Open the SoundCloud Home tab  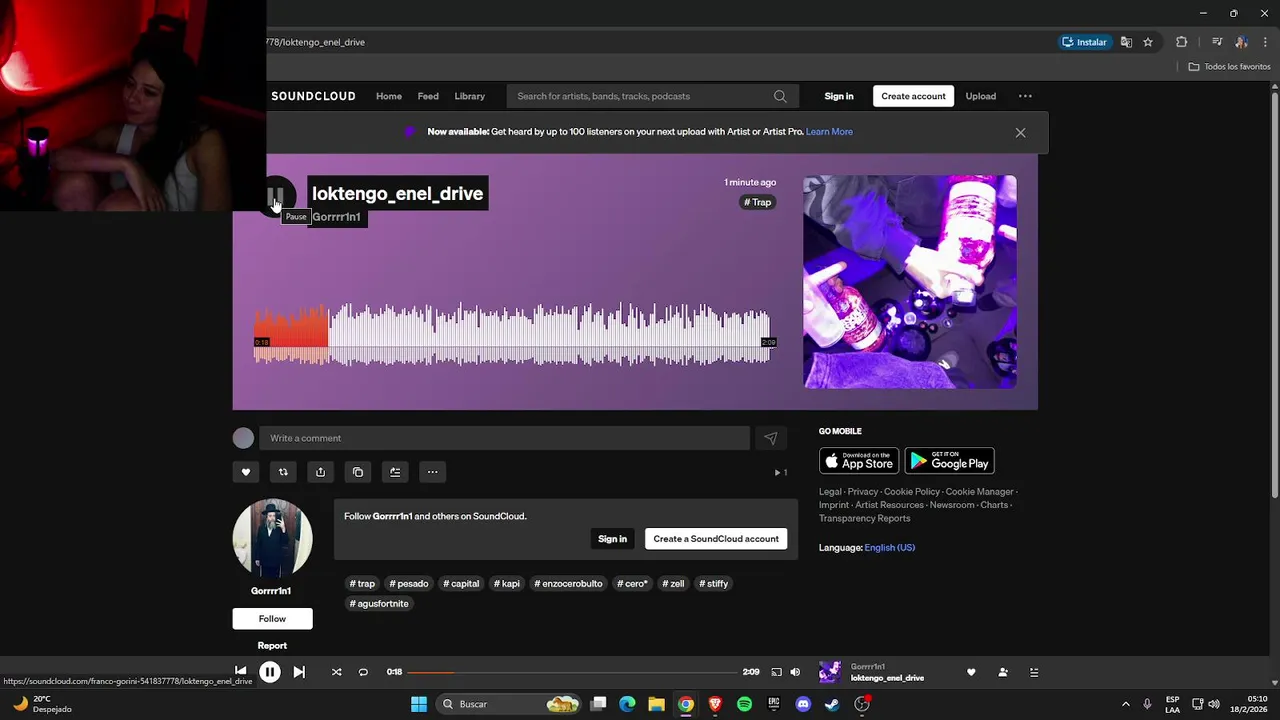coord(389,96)
